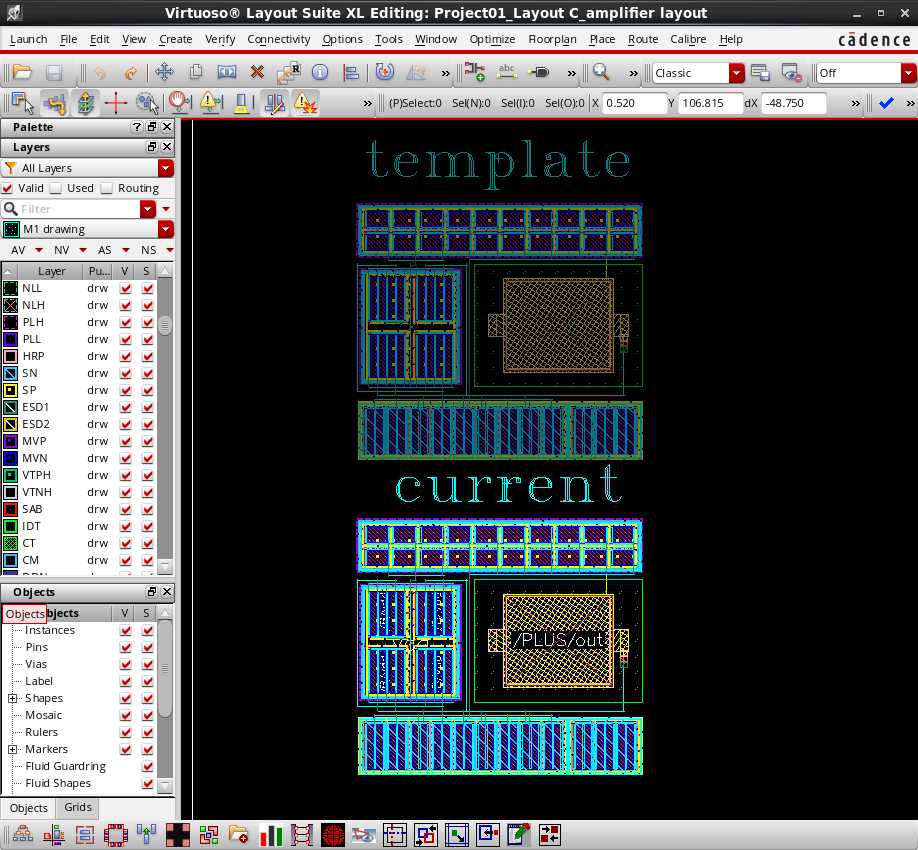Click the Create Label (abc) icon
This screenshot has height=850, width=918.
(507, 73)
